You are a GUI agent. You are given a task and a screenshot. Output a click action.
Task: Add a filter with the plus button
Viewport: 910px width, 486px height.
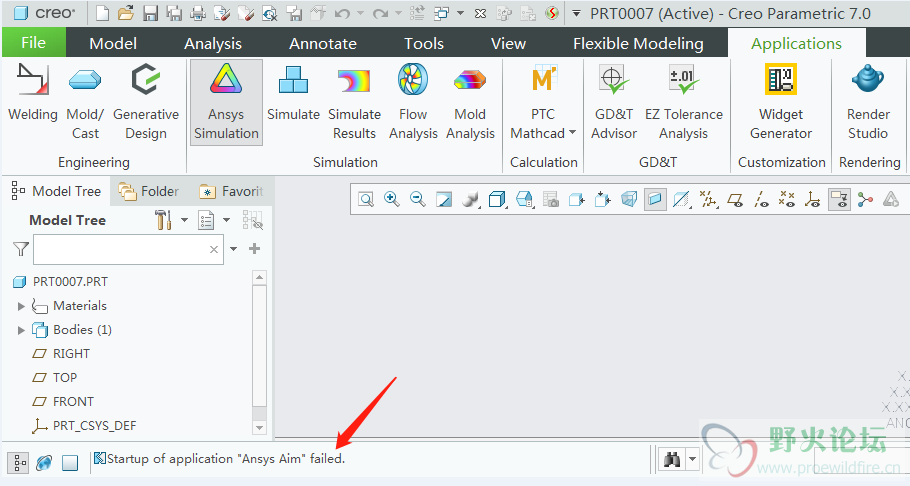click(x=254, y=249)
